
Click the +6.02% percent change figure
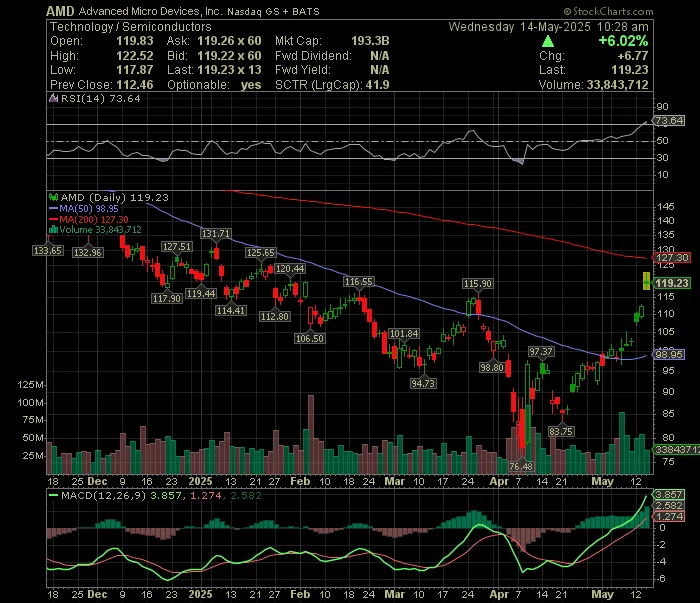point(623,41)
